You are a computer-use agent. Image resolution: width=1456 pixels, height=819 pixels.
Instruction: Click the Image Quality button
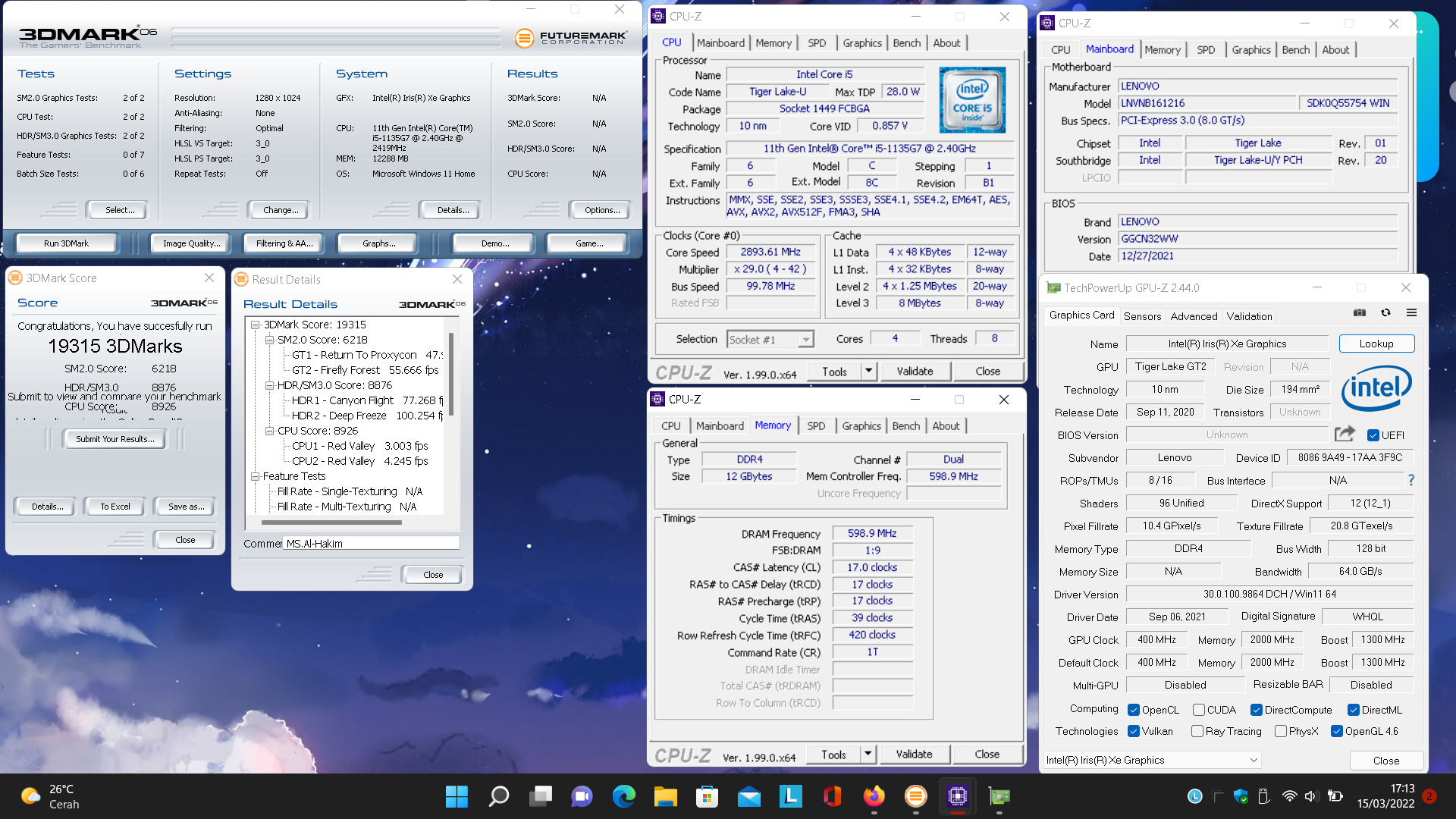click(x=191, y=243)
